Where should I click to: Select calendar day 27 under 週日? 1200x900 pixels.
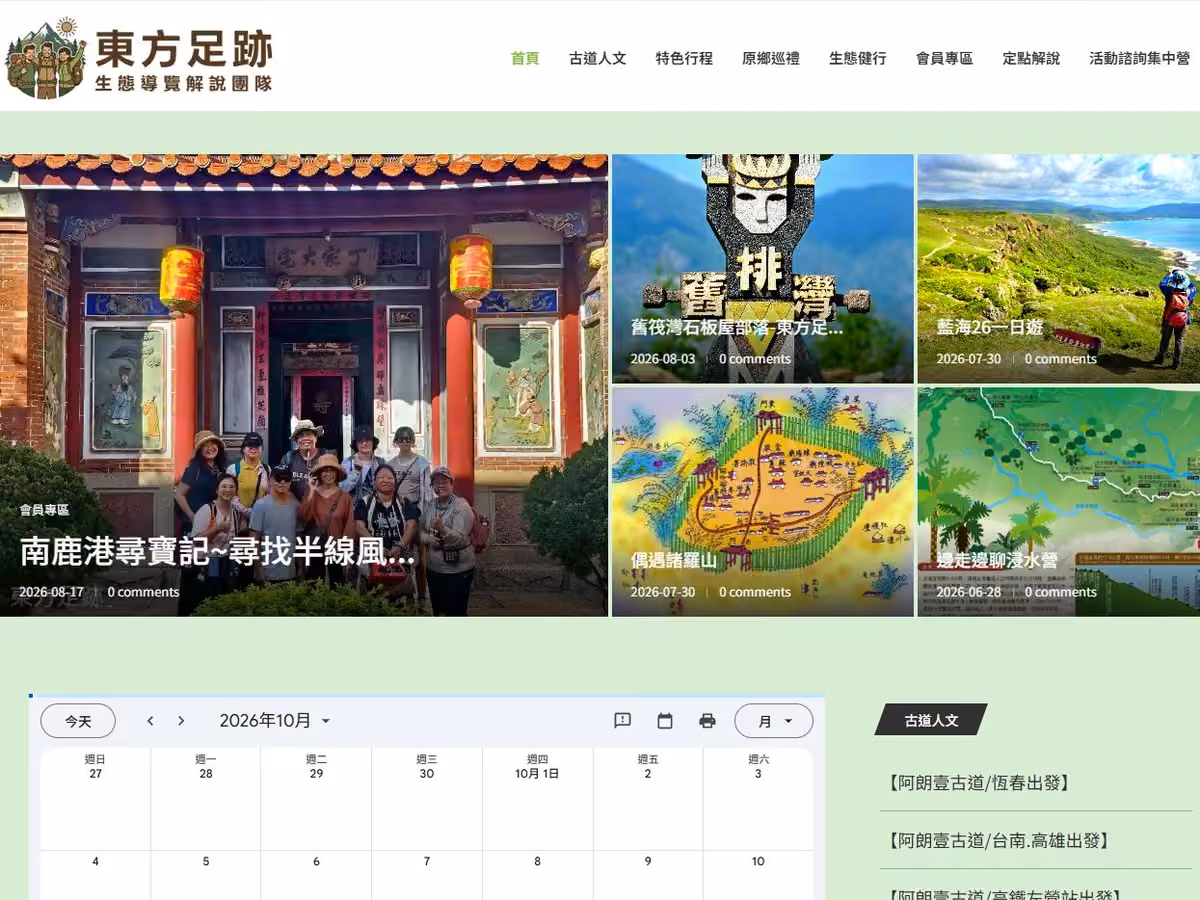click(95, 774)
